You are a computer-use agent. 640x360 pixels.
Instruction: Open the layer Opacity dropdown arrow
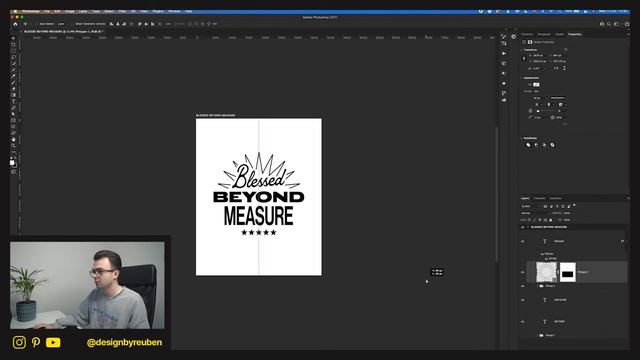click(572, 213)
